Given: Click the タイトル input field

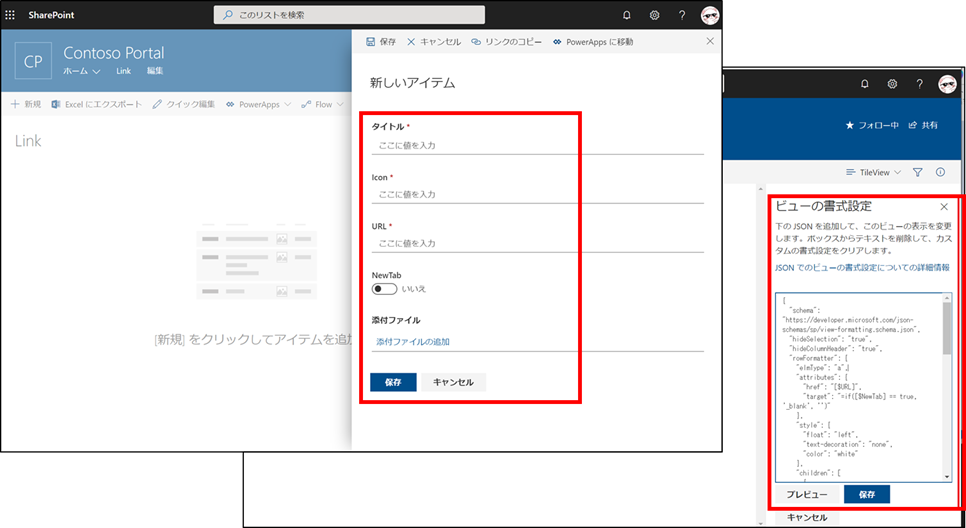Looking at the screenshot, I should tap(537, 145).
